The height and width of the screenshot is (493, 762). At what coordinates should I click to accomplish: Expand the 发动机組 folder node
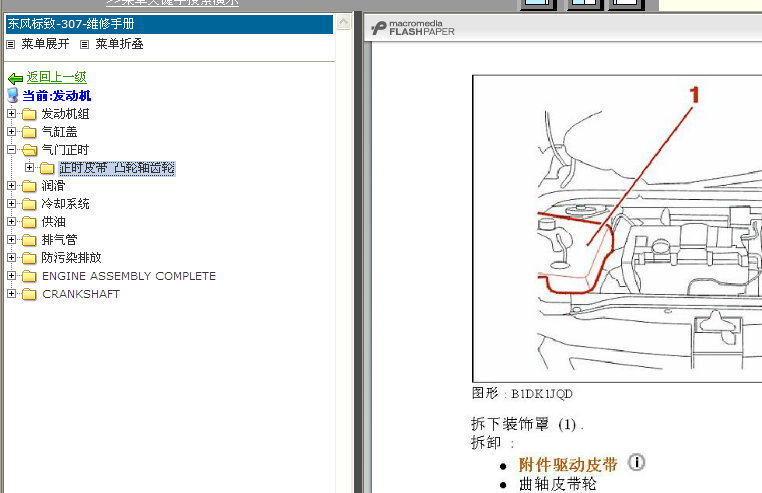point(11,114)
